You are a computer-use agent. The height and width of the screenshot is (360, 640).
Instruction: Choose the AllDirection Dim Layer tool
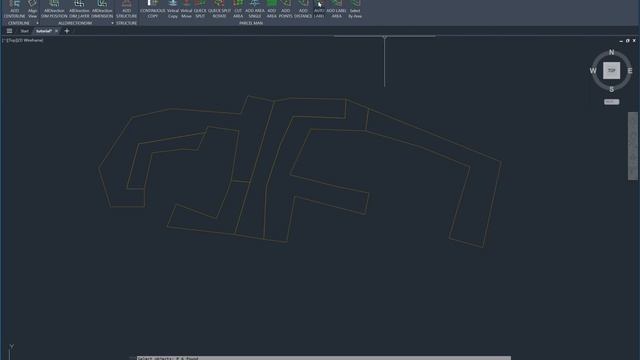79,9
